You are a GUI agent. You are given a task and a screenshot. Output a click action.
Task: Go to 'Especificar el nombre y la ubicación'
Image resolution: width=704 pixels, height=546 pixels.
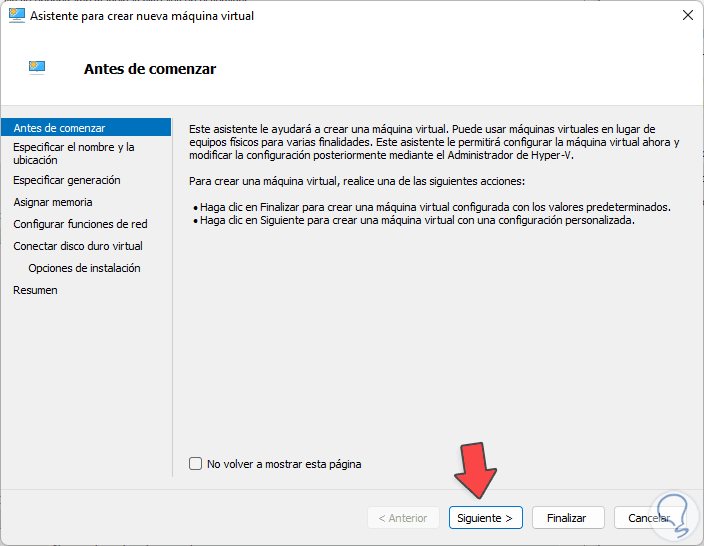(x=73, y=153)
